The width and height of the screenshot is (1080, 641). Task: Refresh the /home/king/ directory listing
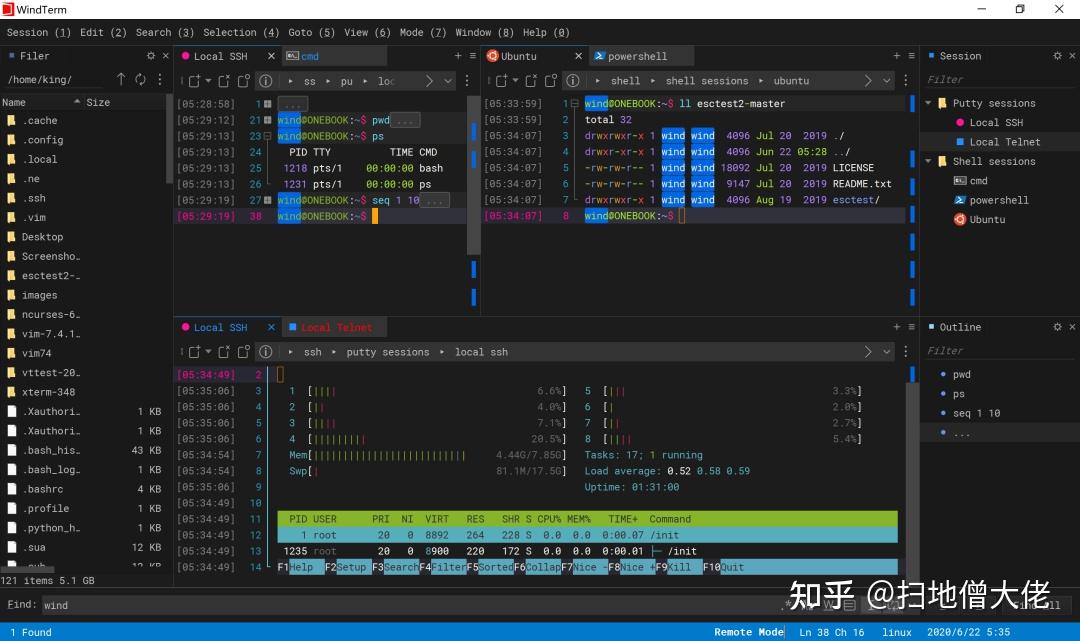[140, 79]
